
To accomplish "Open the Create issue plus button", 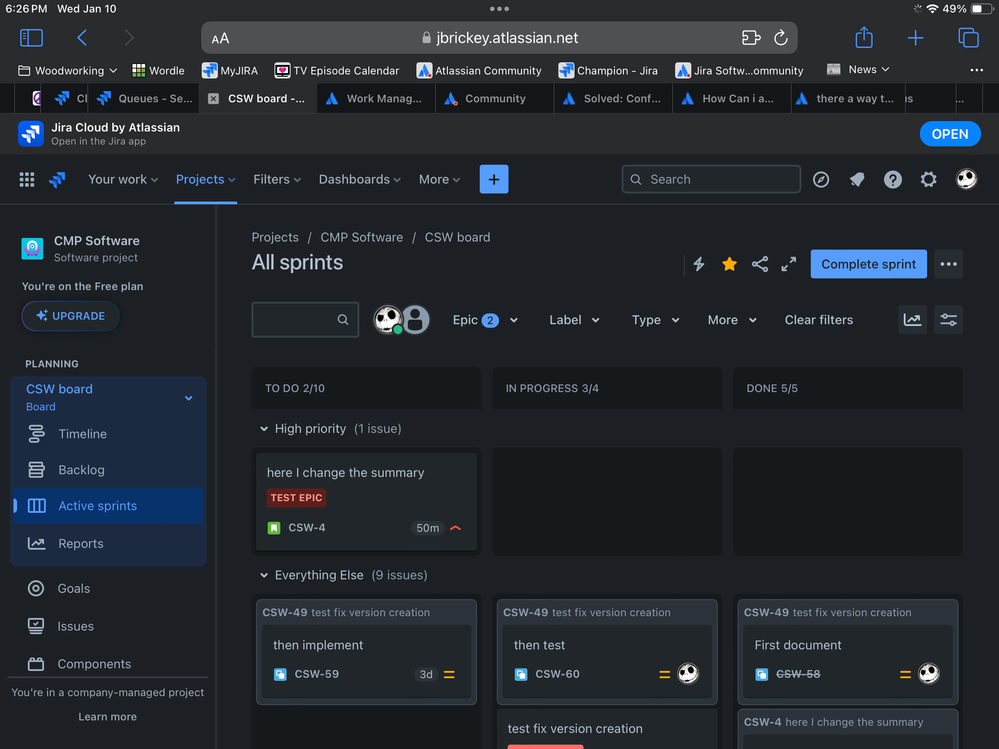I will tap(494, 180).
